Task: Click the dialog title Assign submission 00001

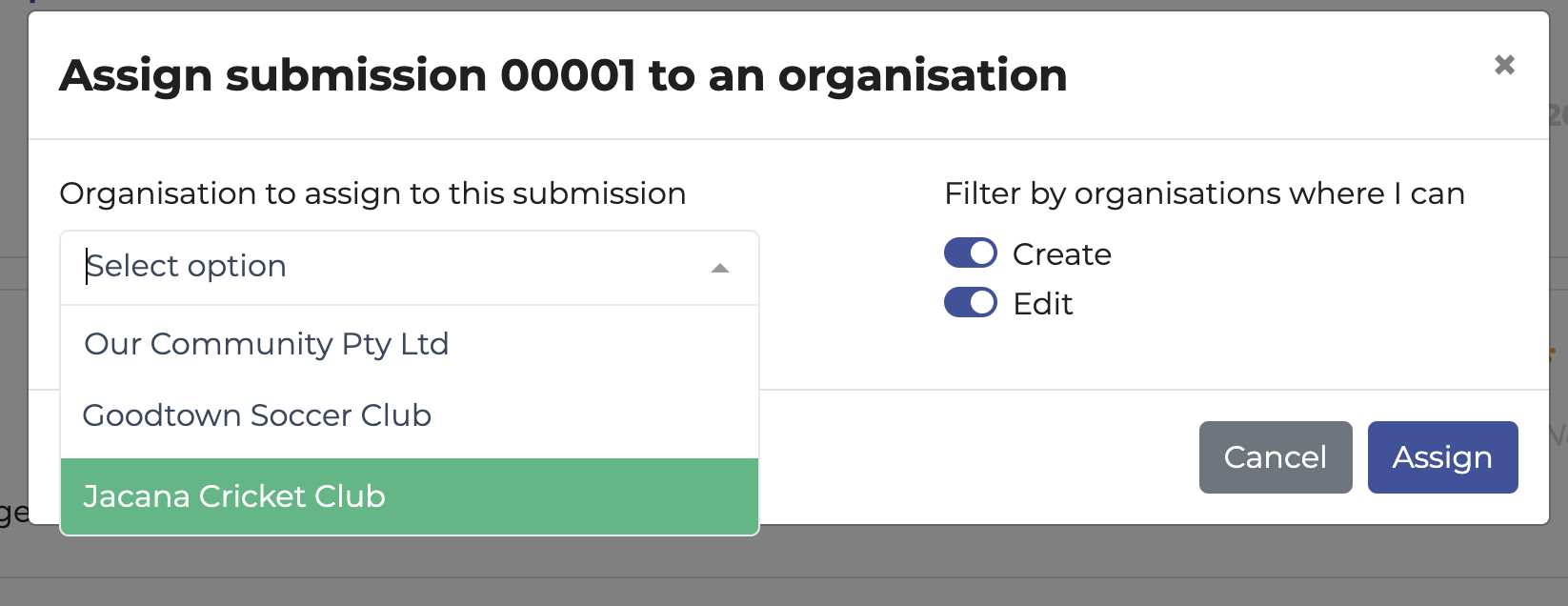Action: (x=563, y=75)
